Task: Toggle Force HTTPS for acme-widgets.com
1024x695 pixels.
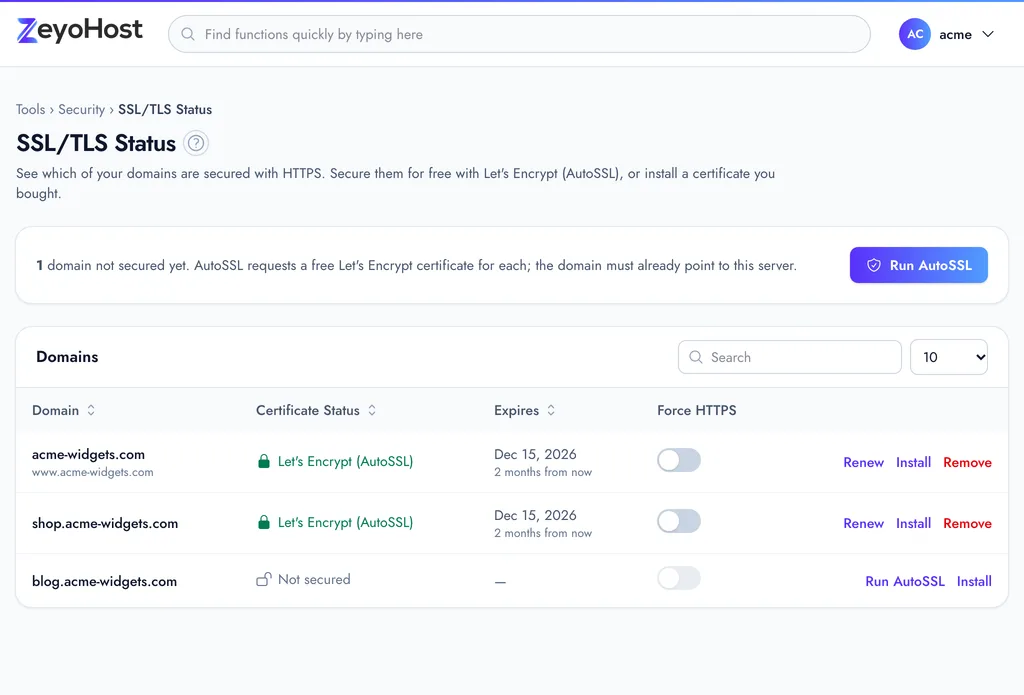Action: [679, 461]
